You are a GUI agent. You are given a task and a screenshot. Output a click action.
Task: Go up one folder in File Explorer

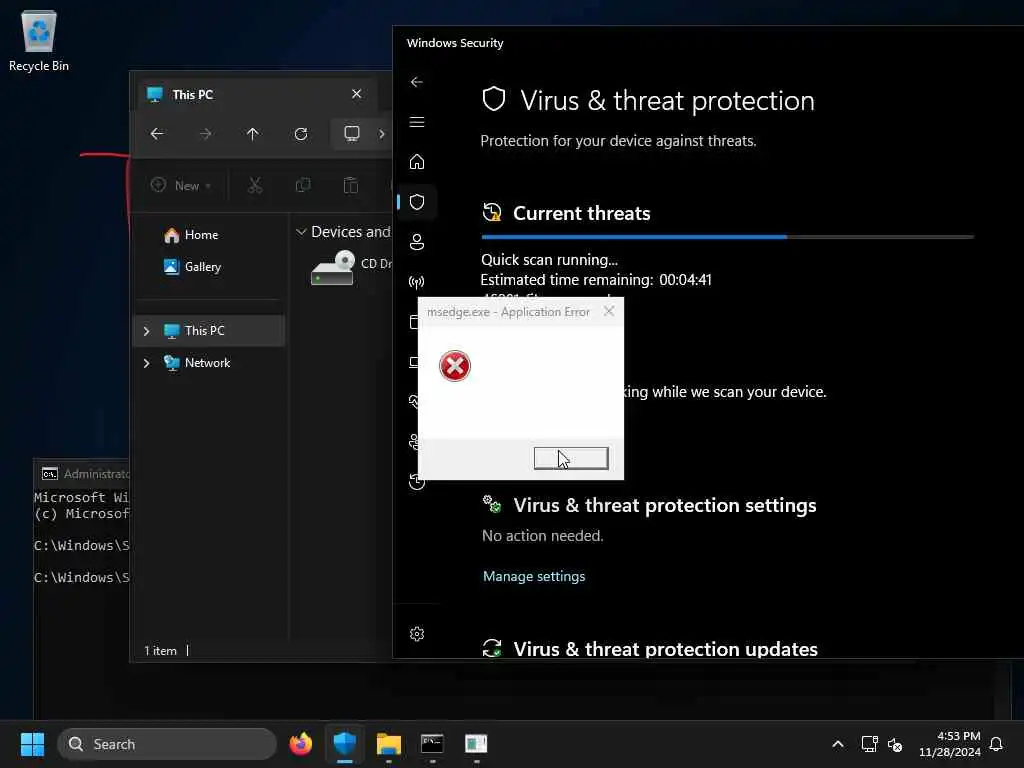click(x=253, y=134)
